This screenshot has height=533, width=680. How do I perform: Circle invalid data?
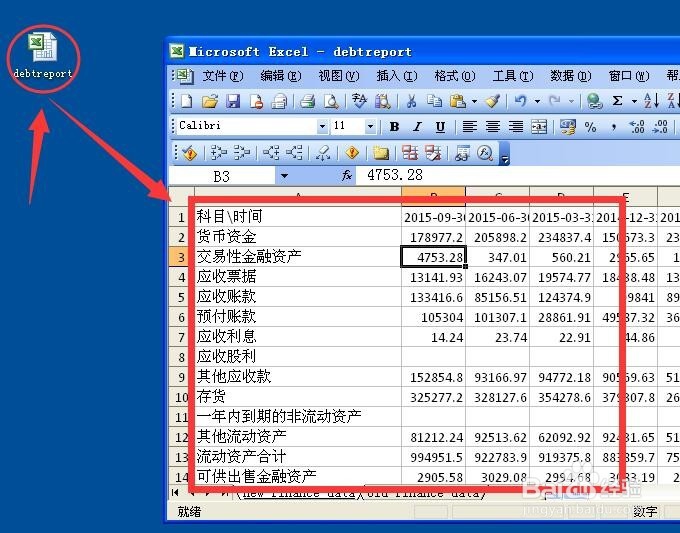(410, 153)
